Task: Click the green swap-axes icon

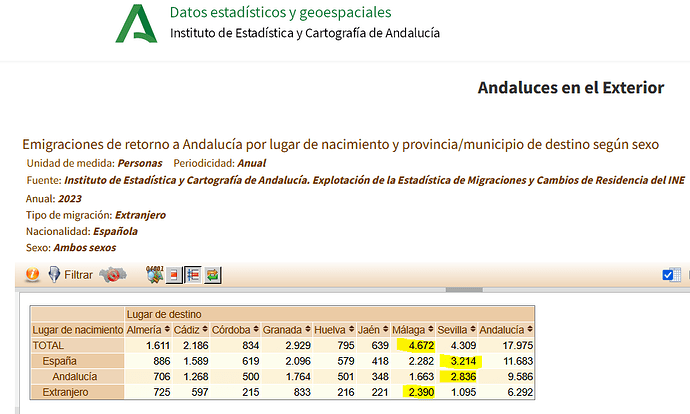Action: click(x=213, y=274)
